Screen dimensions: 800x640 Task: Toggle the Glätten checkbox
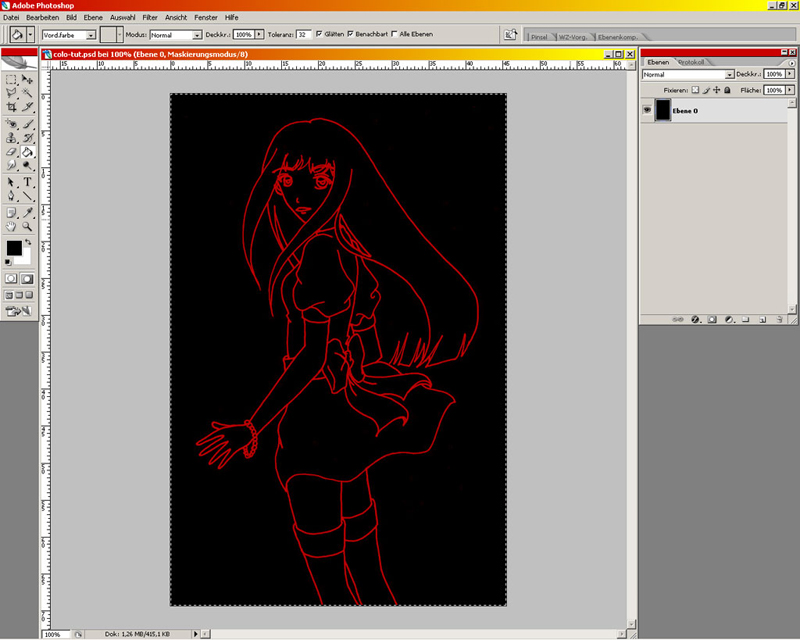319,34
